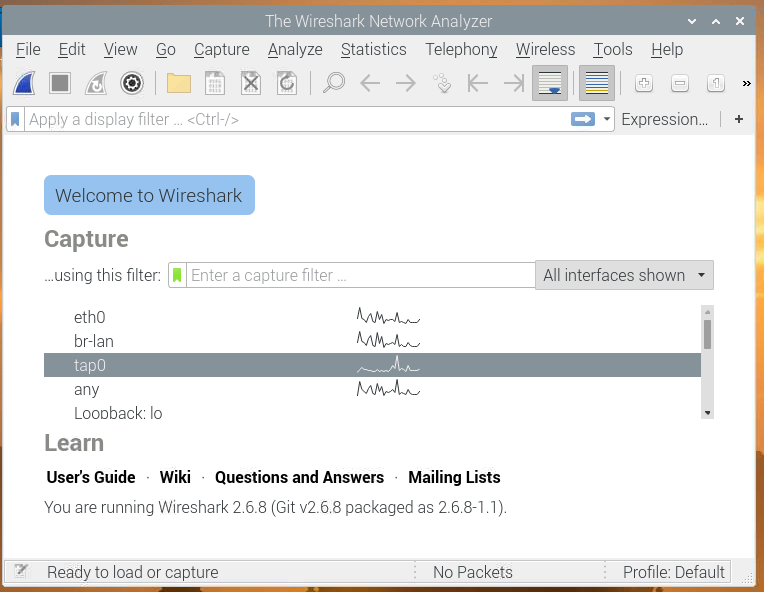This screenshot has height=592, width=764.
Task: Find a packet with the magnifier icon
Action: coord(334,83)
